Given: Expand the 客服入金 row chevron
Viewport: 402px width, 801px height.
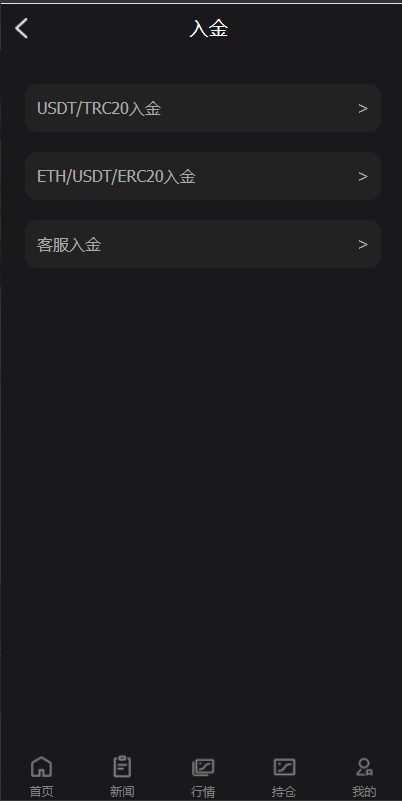Looking at the screenshot, I should pyautogui.click(x=363, y=244).
